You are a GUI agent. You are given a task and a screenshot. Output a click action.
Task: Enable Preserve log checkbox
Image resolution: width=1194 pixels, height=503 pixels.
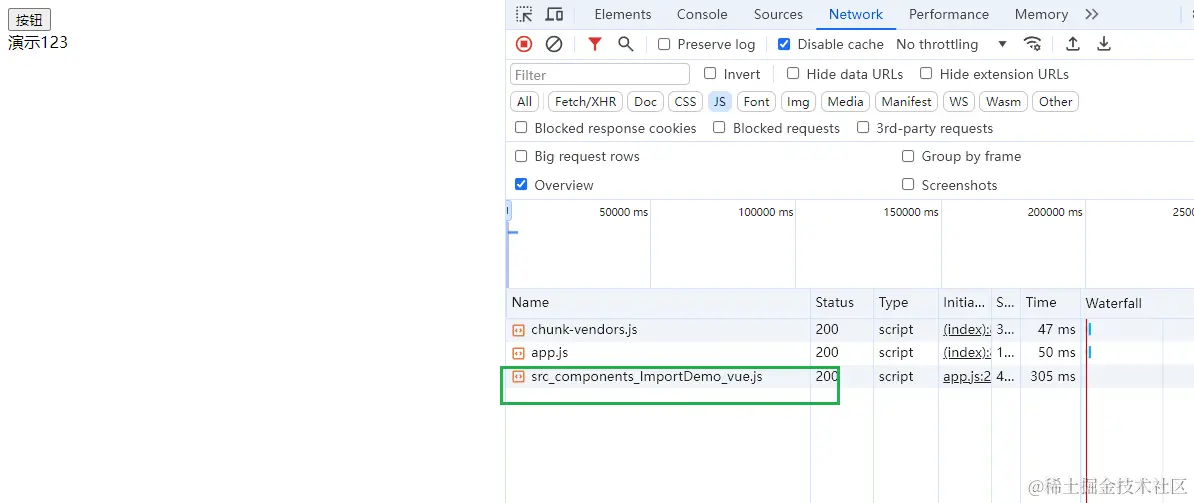point(664,44)
